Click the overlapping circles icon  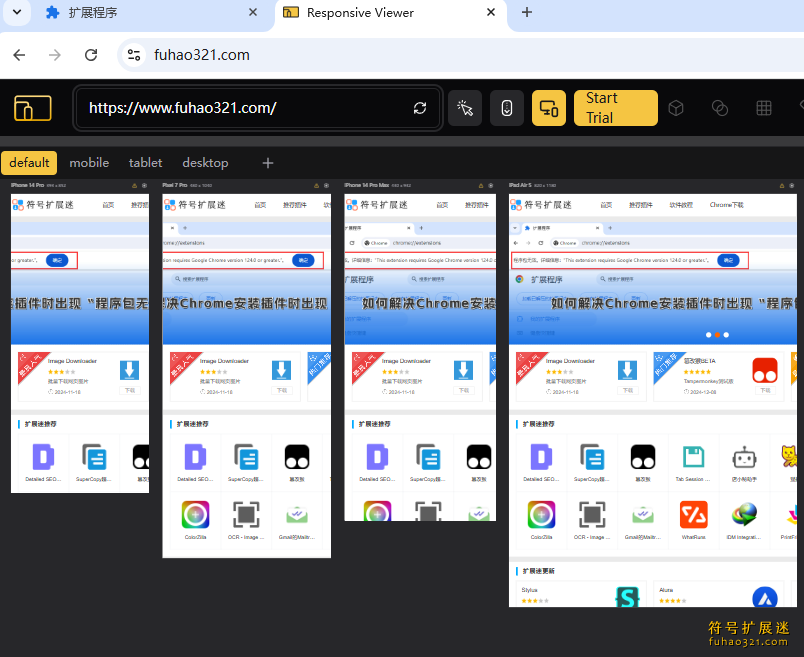[x=720, y=108]
